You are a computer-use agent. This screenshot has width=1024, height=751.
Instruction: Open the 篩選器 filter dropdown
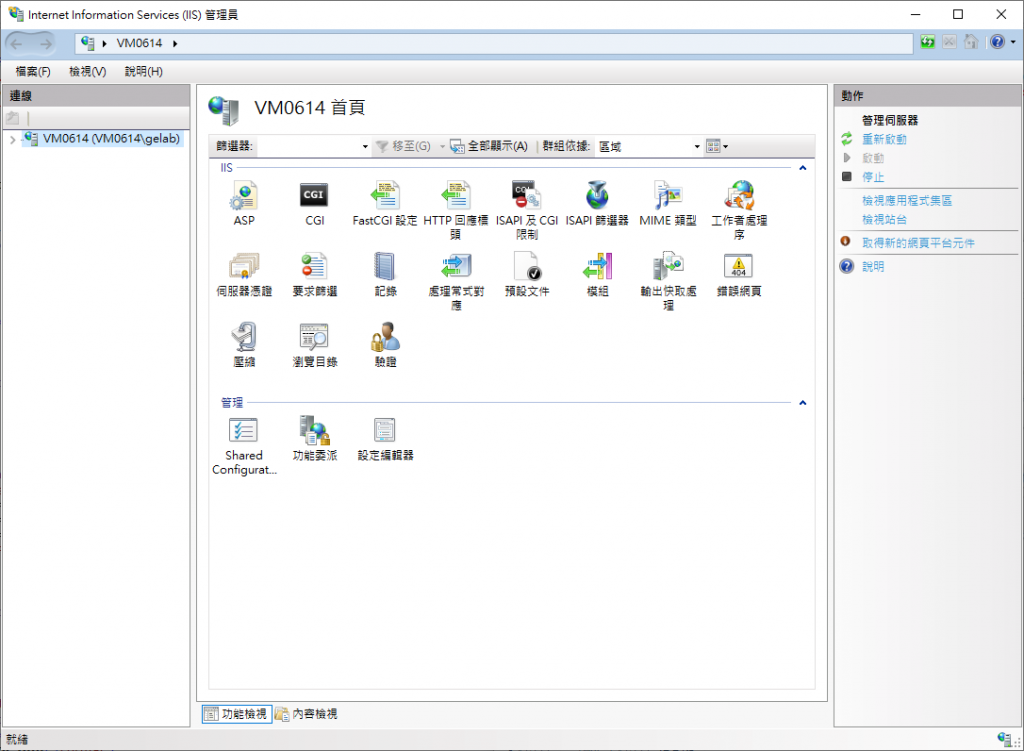tap(365, 146)
